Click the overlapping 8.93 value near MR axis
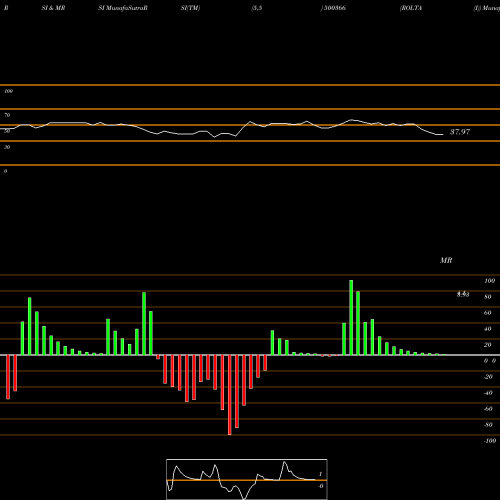The width and height of the screenshot is (500, 500). pos(463,294)
